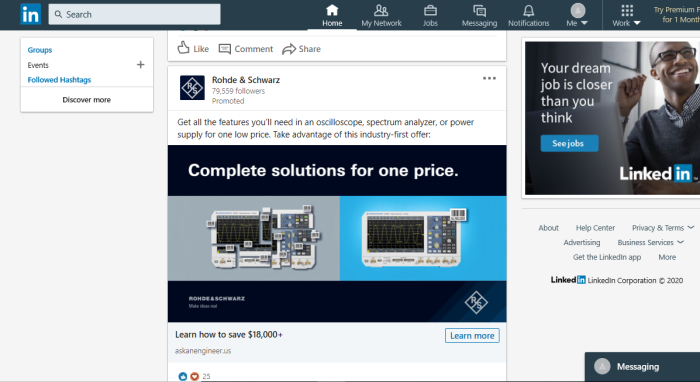Open the Notifications bell icon

click(529, 10)
